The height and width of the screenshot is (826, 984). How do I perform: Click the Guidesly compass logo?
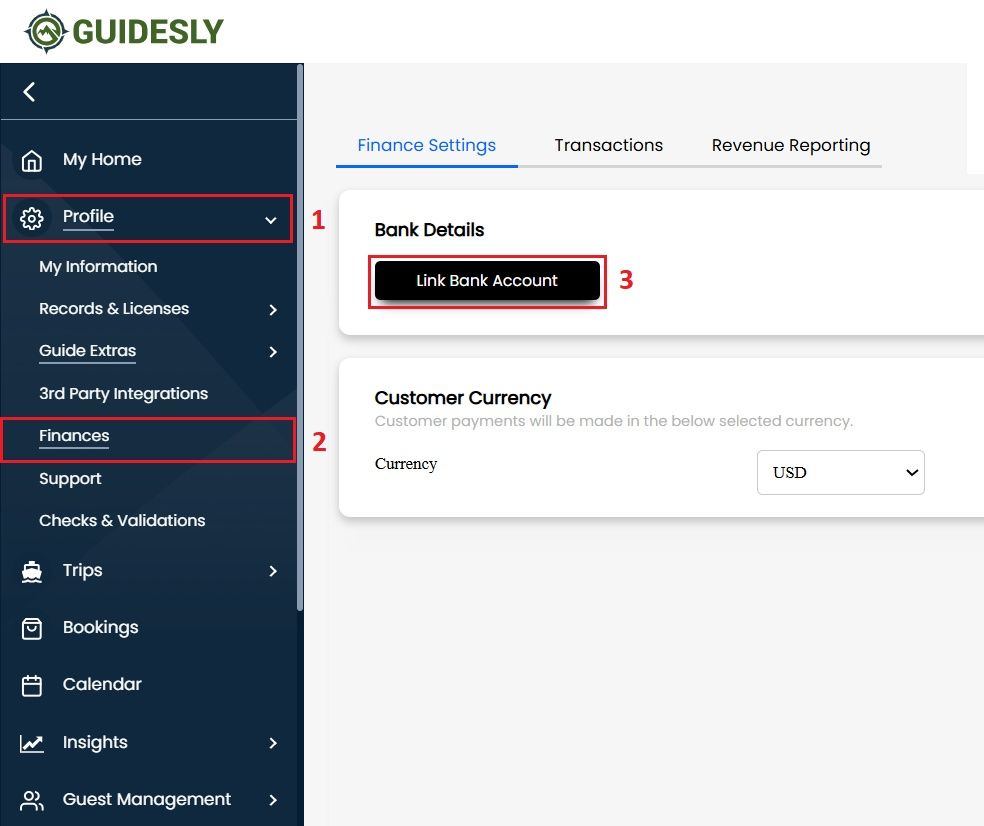coord(44,32)
